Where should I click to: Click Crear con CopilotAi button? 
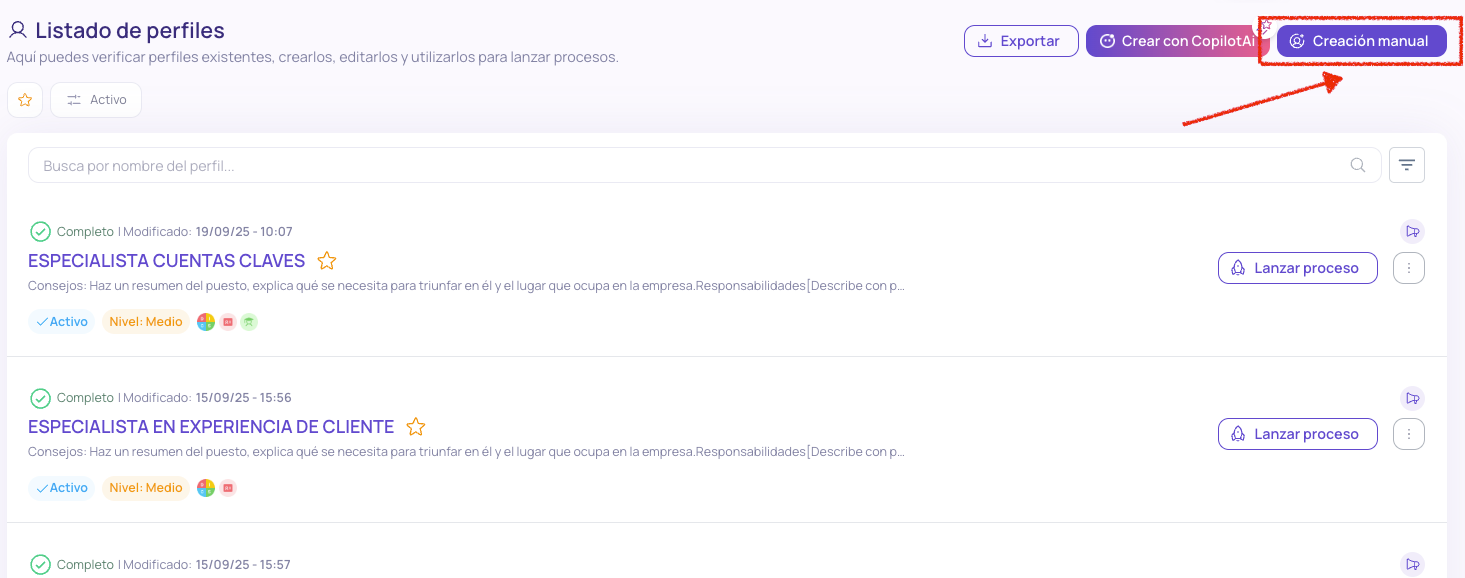tap(1175, 41)
